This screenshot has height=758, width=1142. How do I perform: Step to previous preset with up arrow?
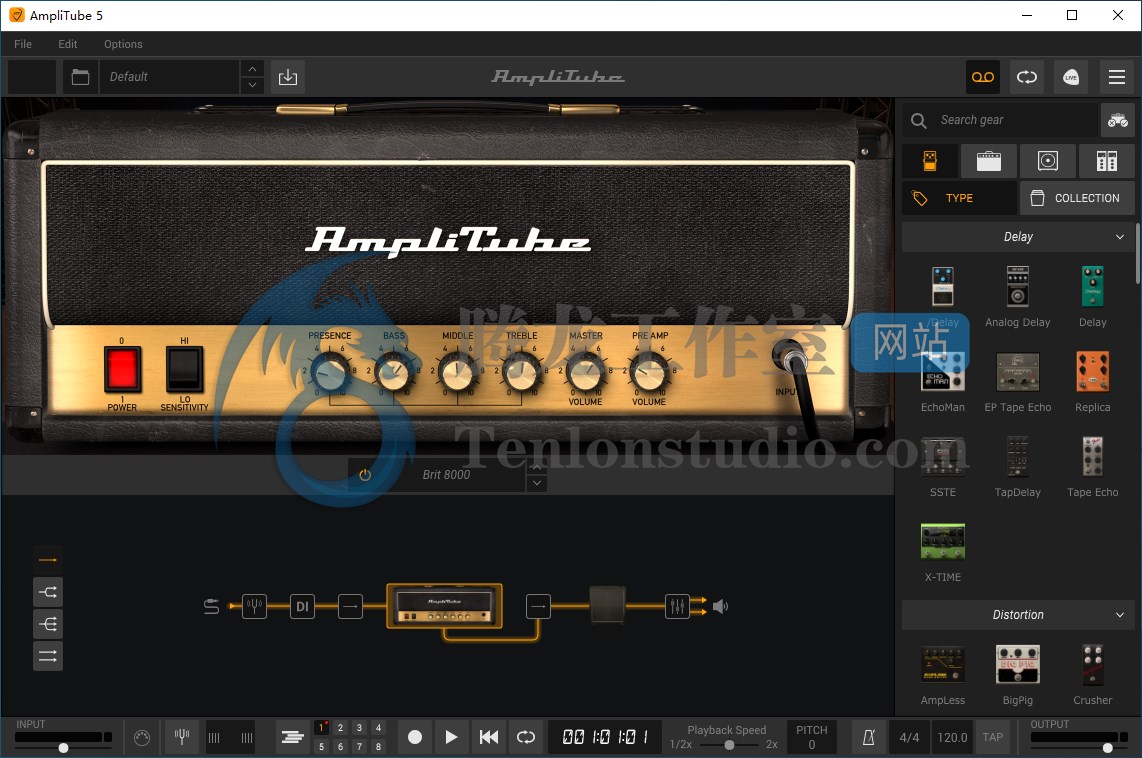coord(252,69)
